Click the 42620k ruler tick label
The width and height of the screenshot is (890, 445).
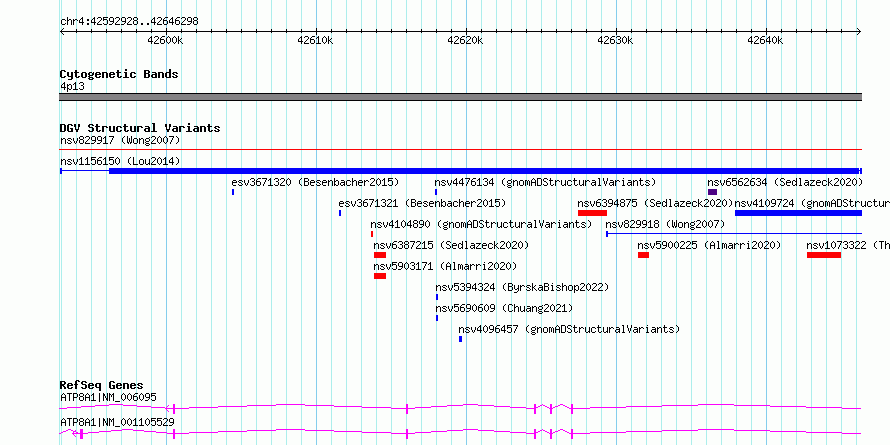coord(465,40)
